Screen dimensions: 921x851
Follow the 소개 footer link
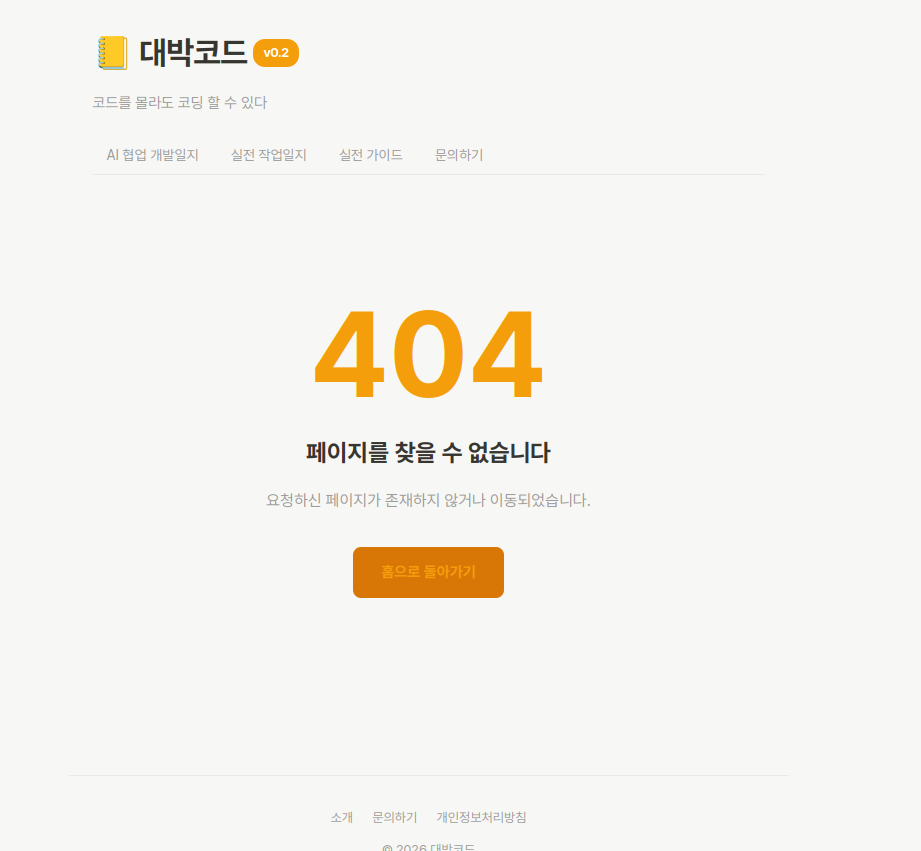[x=341, y=817]
